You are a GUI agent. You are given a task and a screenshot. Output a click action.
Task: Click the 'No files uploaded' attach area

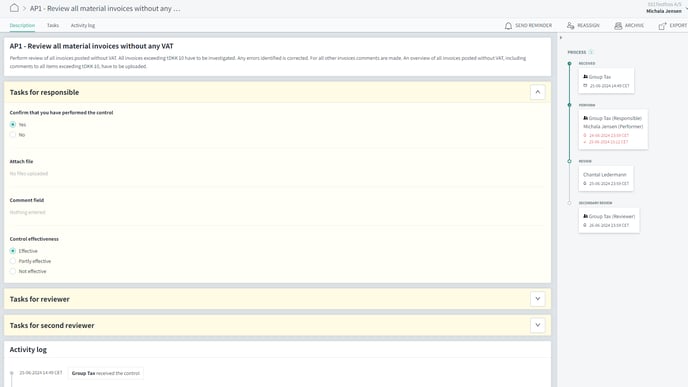pyautogui.click(x=29, y=174)
